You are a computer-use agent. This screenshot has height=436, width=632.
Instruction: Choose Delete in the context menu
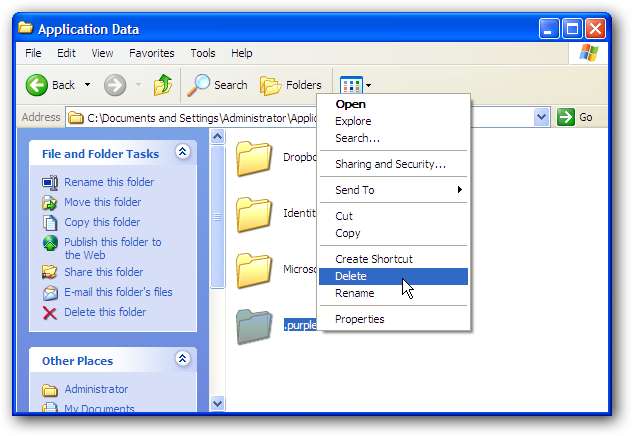click(393, 276)
